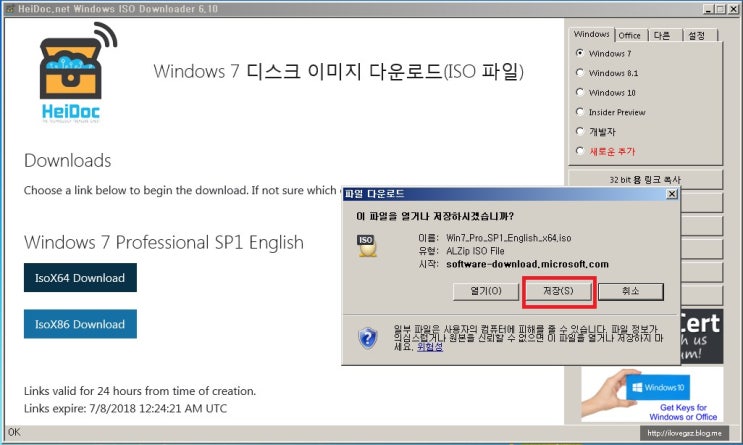The width and height of the screenshot is (743, 445).
Task: Select the Windows 7 radio button
Action: 580,53
